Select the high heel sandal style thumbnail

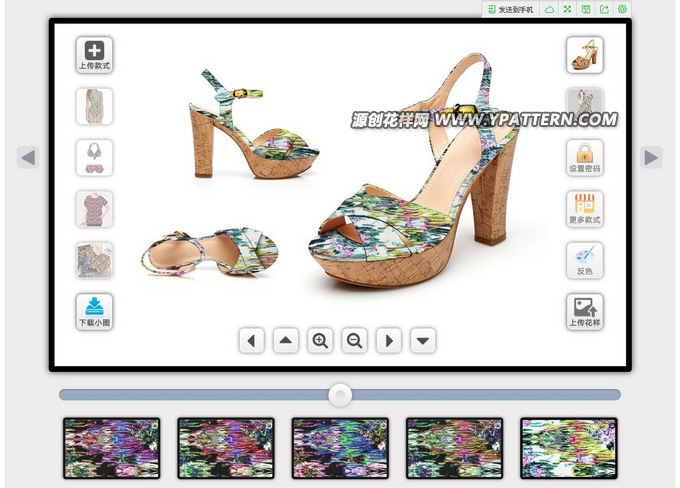584,54
